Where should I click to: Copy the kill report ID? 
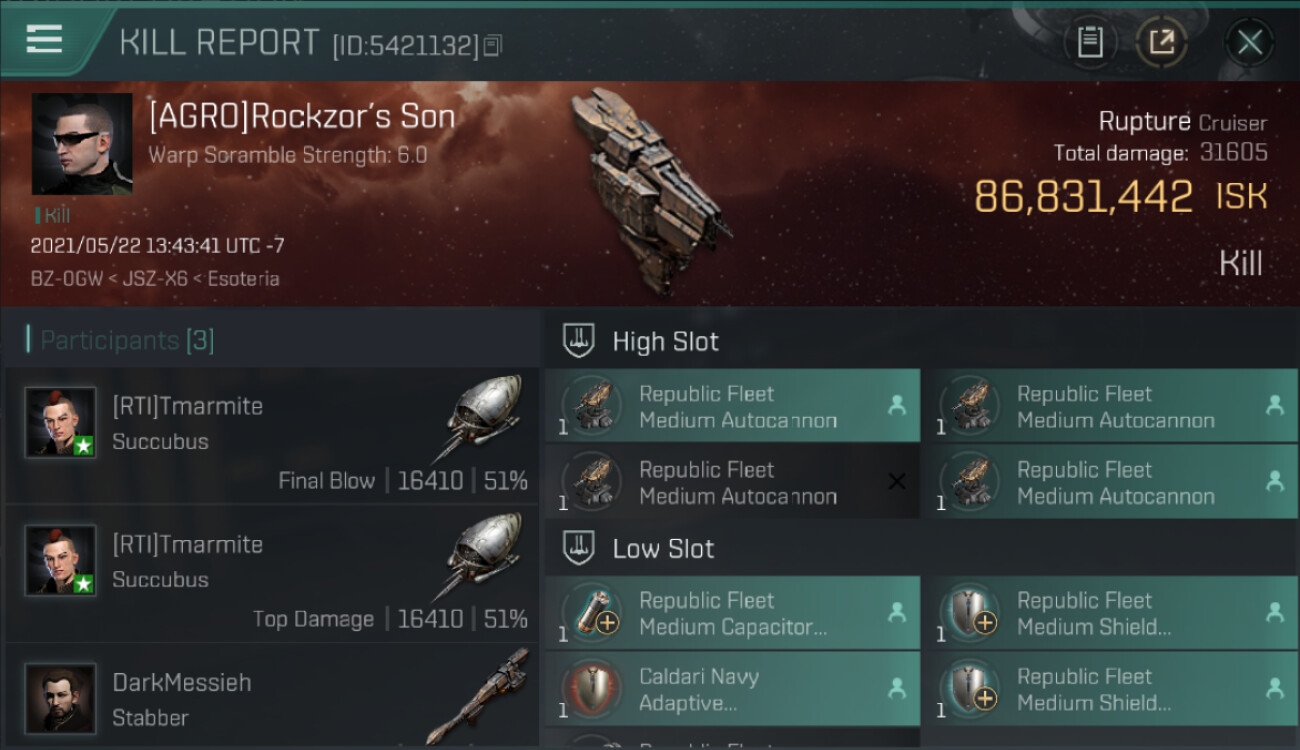(492, 46)
